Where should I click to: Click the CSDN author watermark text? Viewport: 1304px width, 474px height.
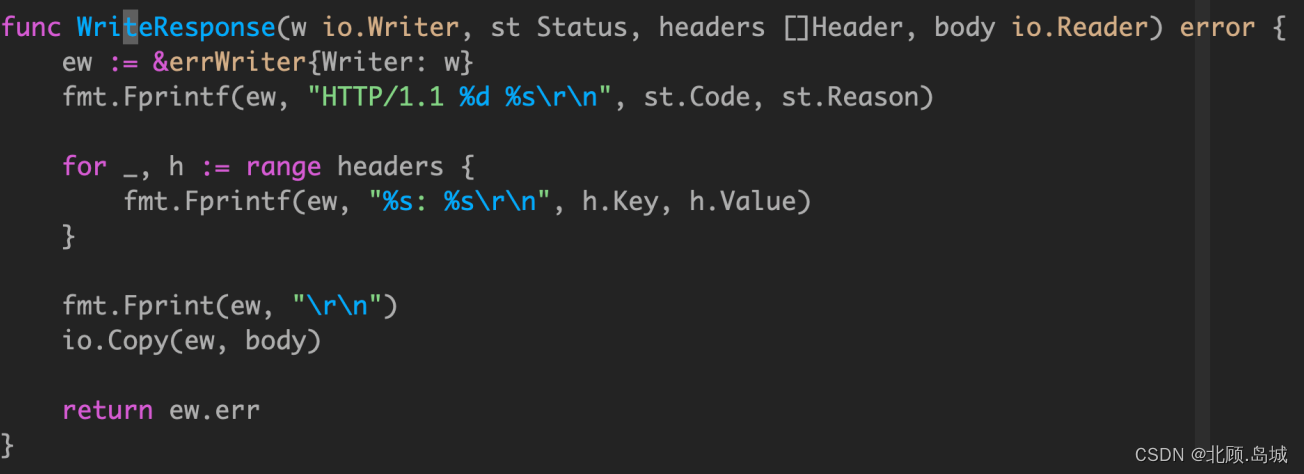pyautogui.click(x=1210, y=455)
